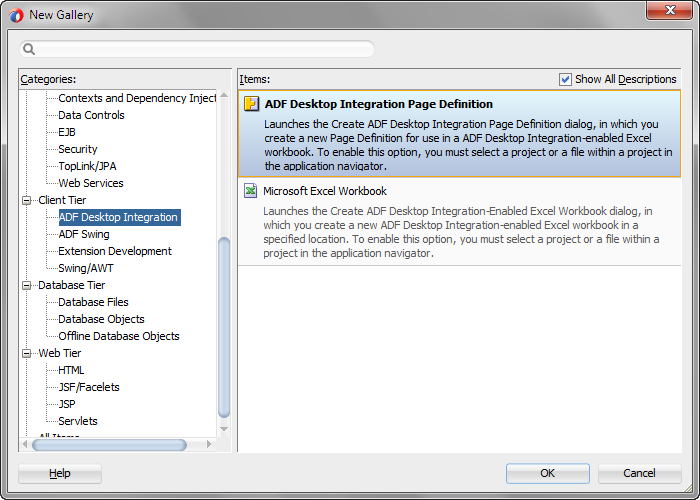
Task: Choose the Microsoft Excel Workbook item
Action: pyautogui.click(x=459, y=221)
